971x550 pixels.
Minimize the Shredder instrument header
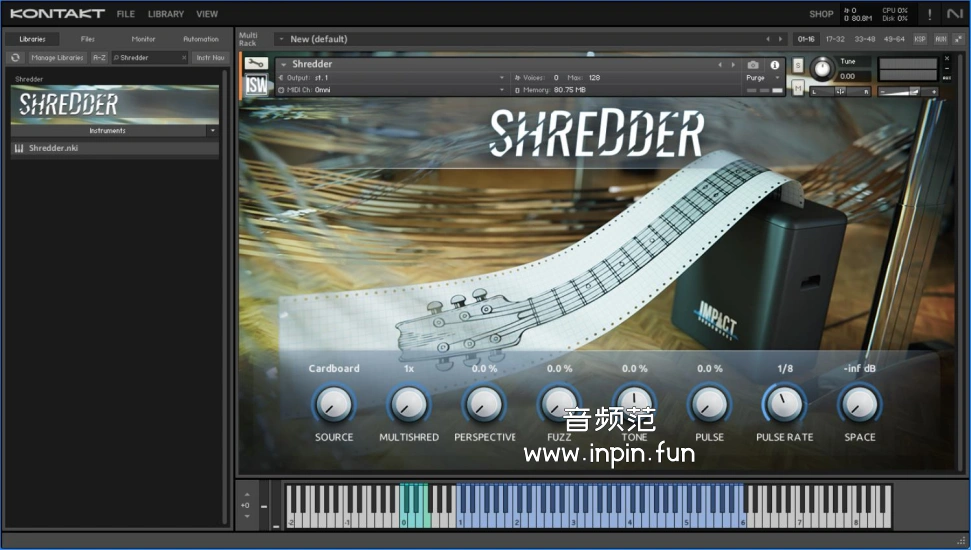click(x=946, y=69)
